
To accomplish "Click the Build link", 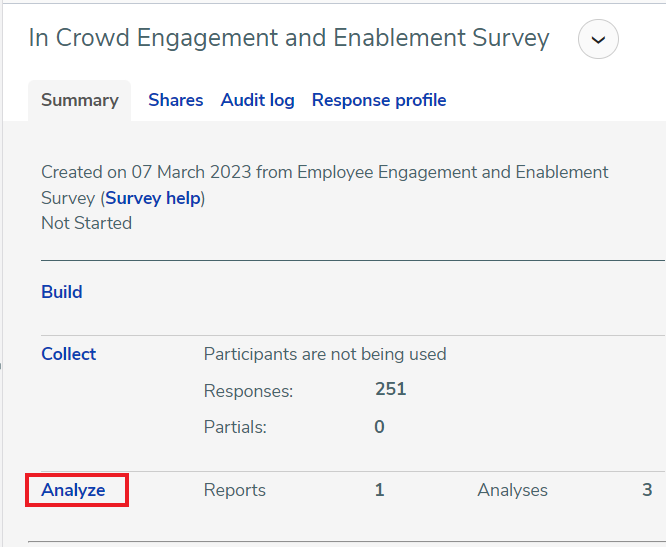I will [x=62, y=292].
